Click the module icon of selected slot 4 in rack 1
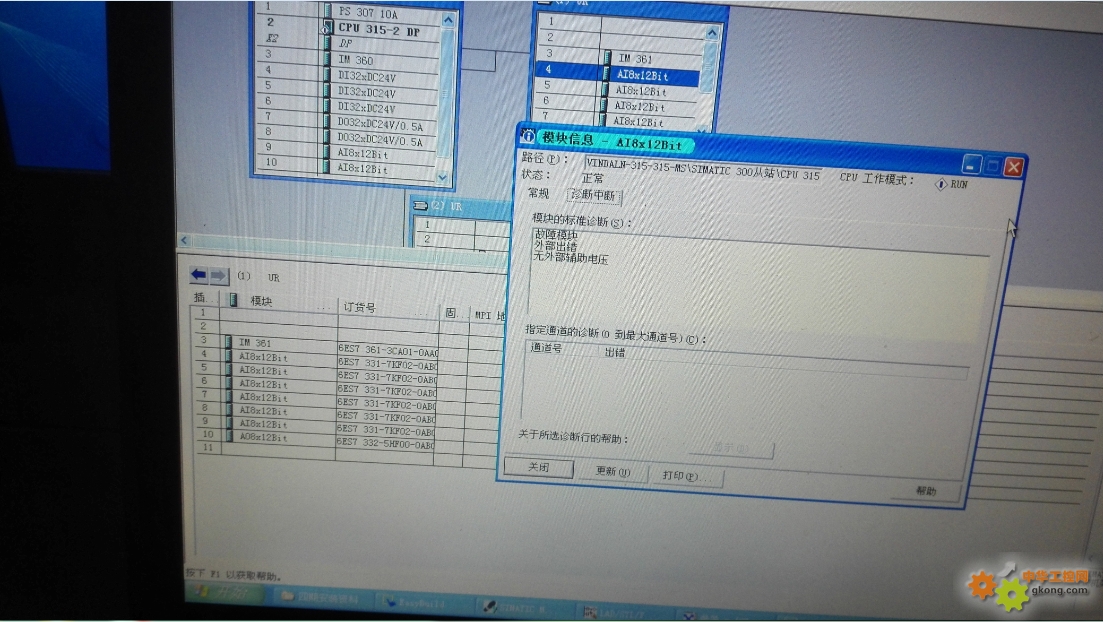This screenshot has height=622, width=1103. [x=606, y=73]
